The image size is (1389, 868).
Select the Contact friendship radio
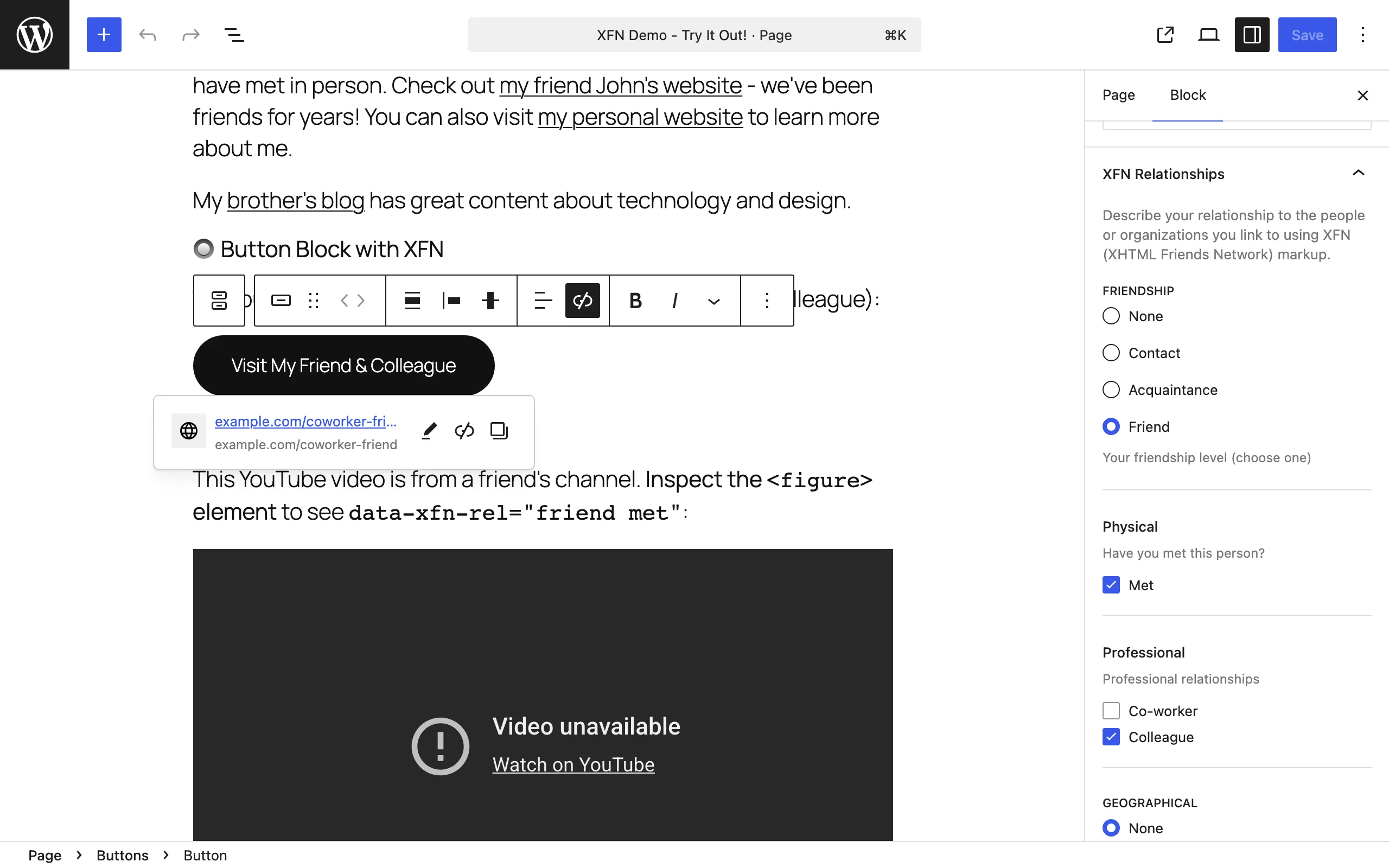[1111, 353]
